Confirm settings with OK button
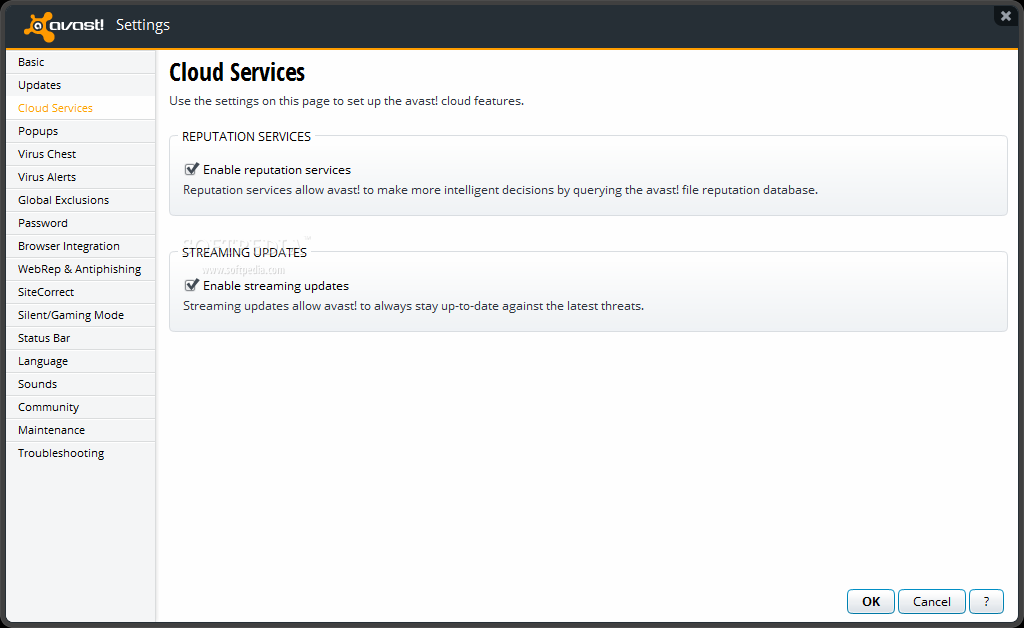Image resolution: width=1024 pixels, height=628 pixels. pos(871,601)
